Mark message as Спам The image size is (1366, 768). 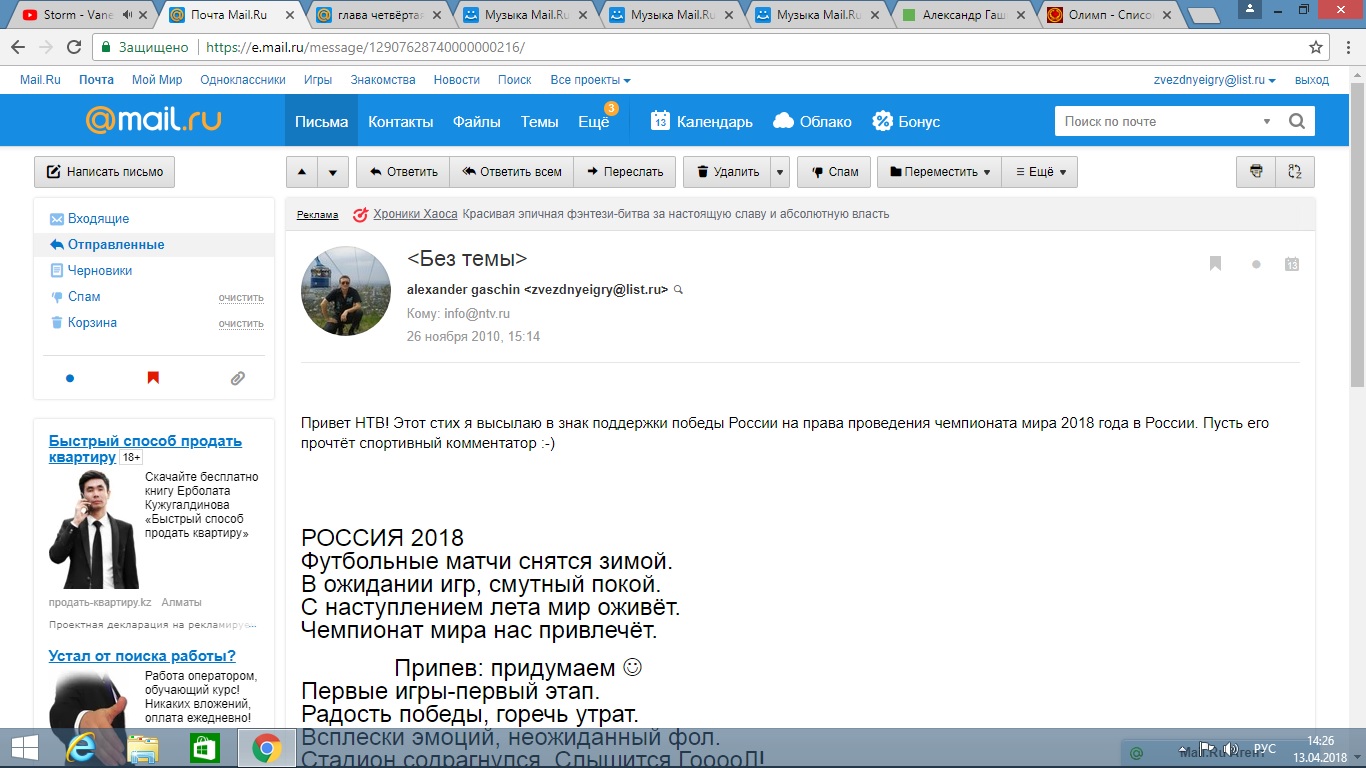pos(834,172)
